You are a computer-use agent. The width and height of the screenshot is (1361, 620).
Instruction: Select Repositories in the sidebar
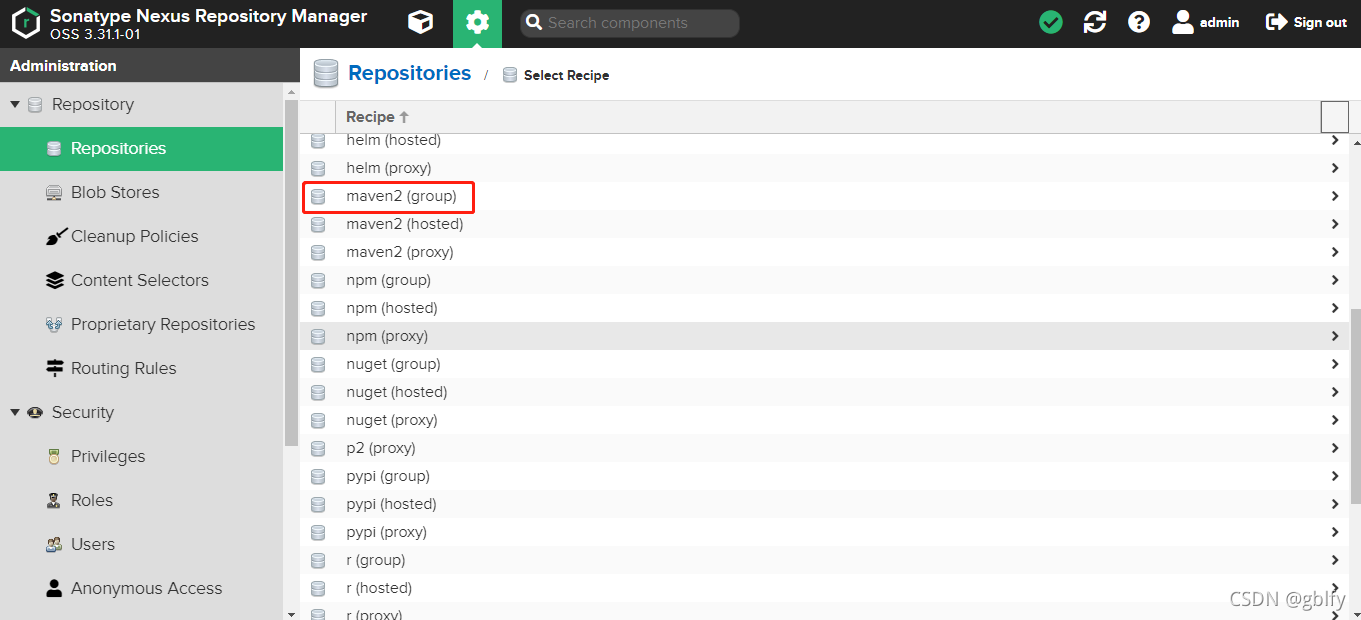[x=141, y=149]
